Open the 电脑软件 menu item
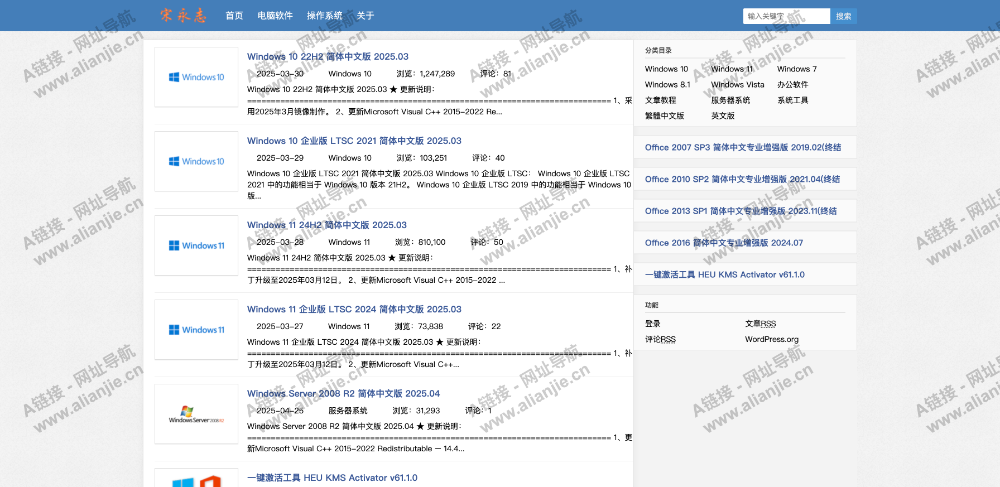1000x487 pixels. point(275,16)
